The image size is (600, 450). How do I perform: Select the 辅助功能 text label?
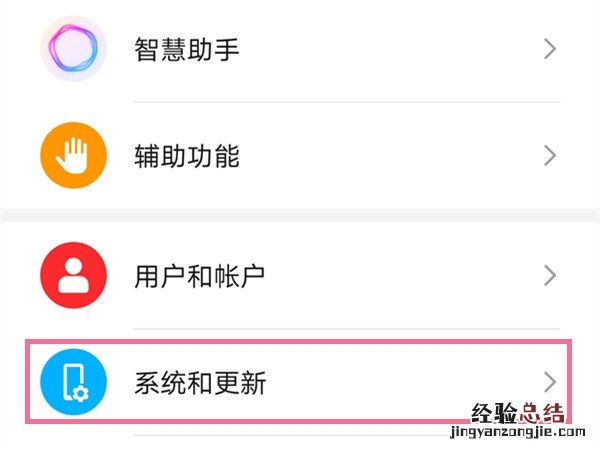187,157
